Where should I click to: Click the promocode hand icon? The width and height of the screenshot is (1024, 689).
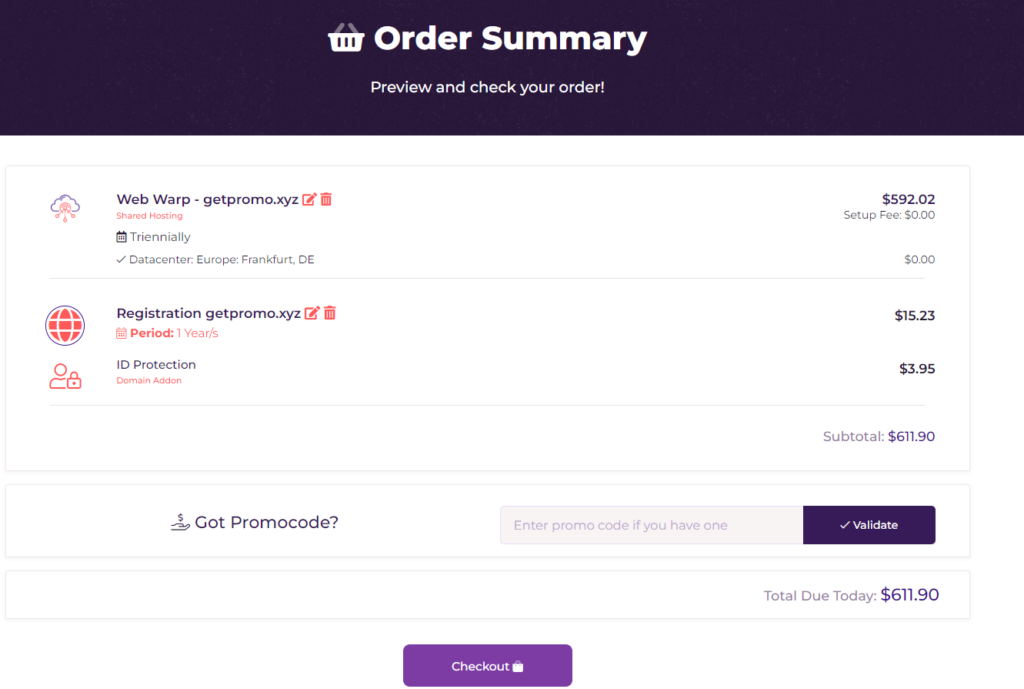pos(179,521)
